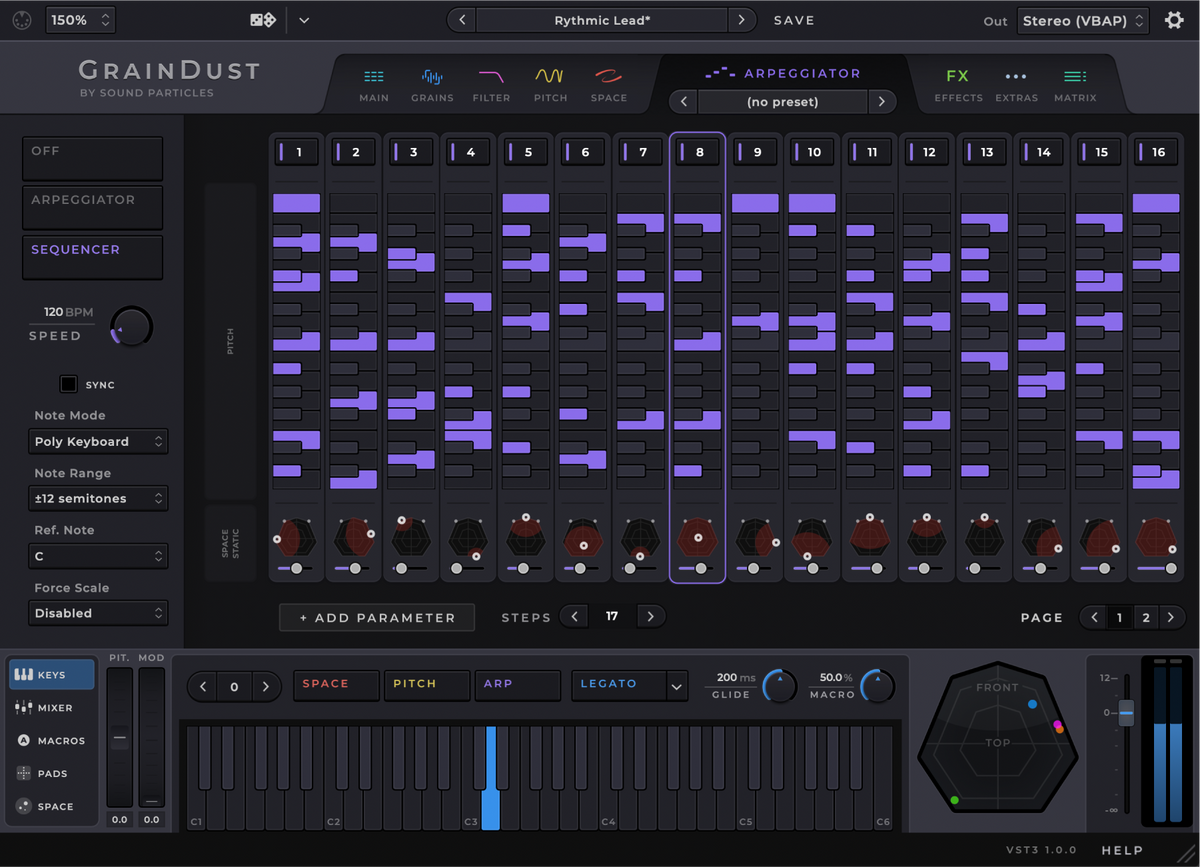Click the EXTRAS dots icon
Image resolution: width=1200 pixels, height=867 pixels.
click(1016, 82)
